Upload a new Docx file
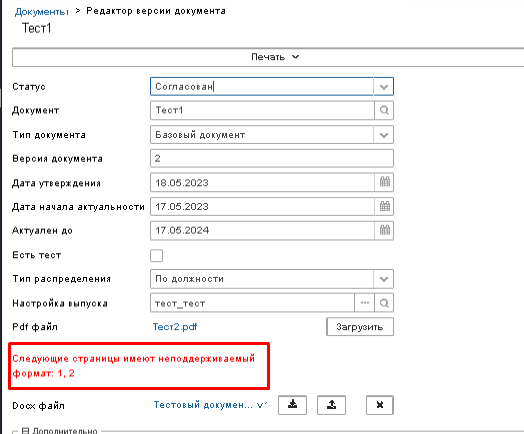524x434 pixels. click(x=331, y=405)
